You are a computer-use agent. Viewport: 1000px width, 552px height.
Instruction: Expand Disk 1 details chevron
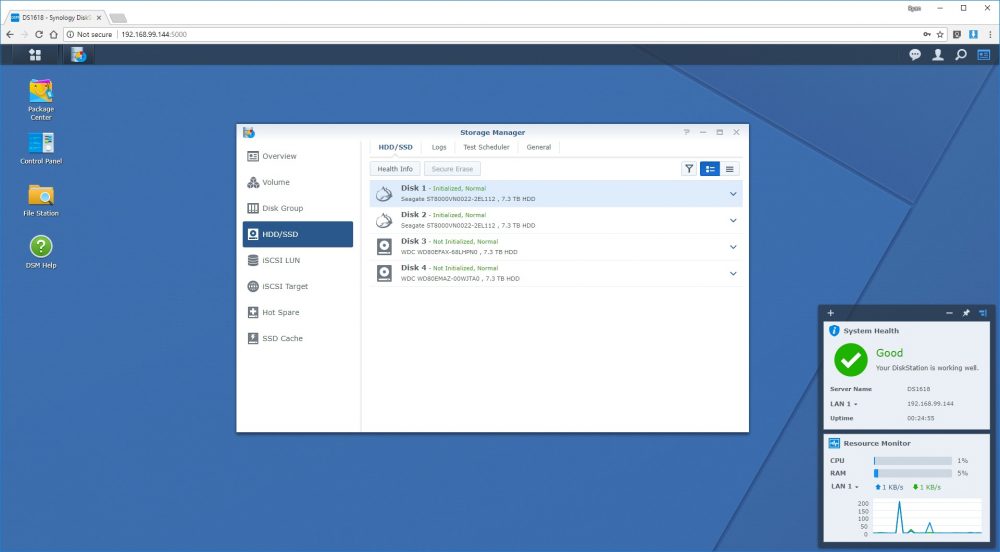point(733,194)
